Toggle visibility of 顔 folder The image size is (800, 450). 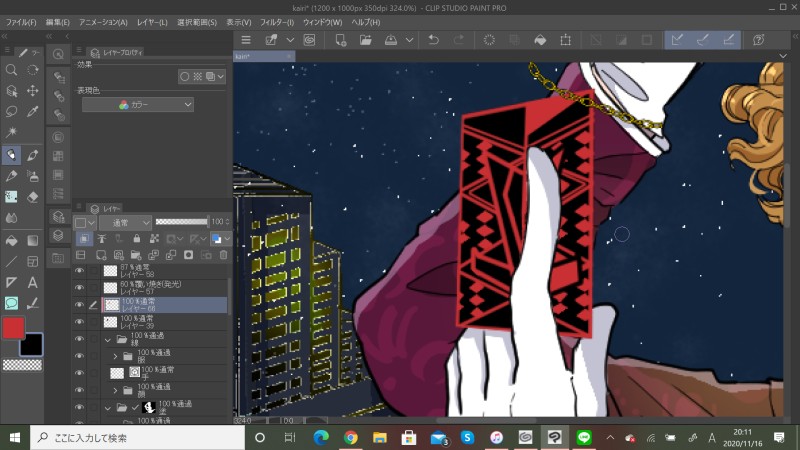pyautogui.click(x=79, y=390)
